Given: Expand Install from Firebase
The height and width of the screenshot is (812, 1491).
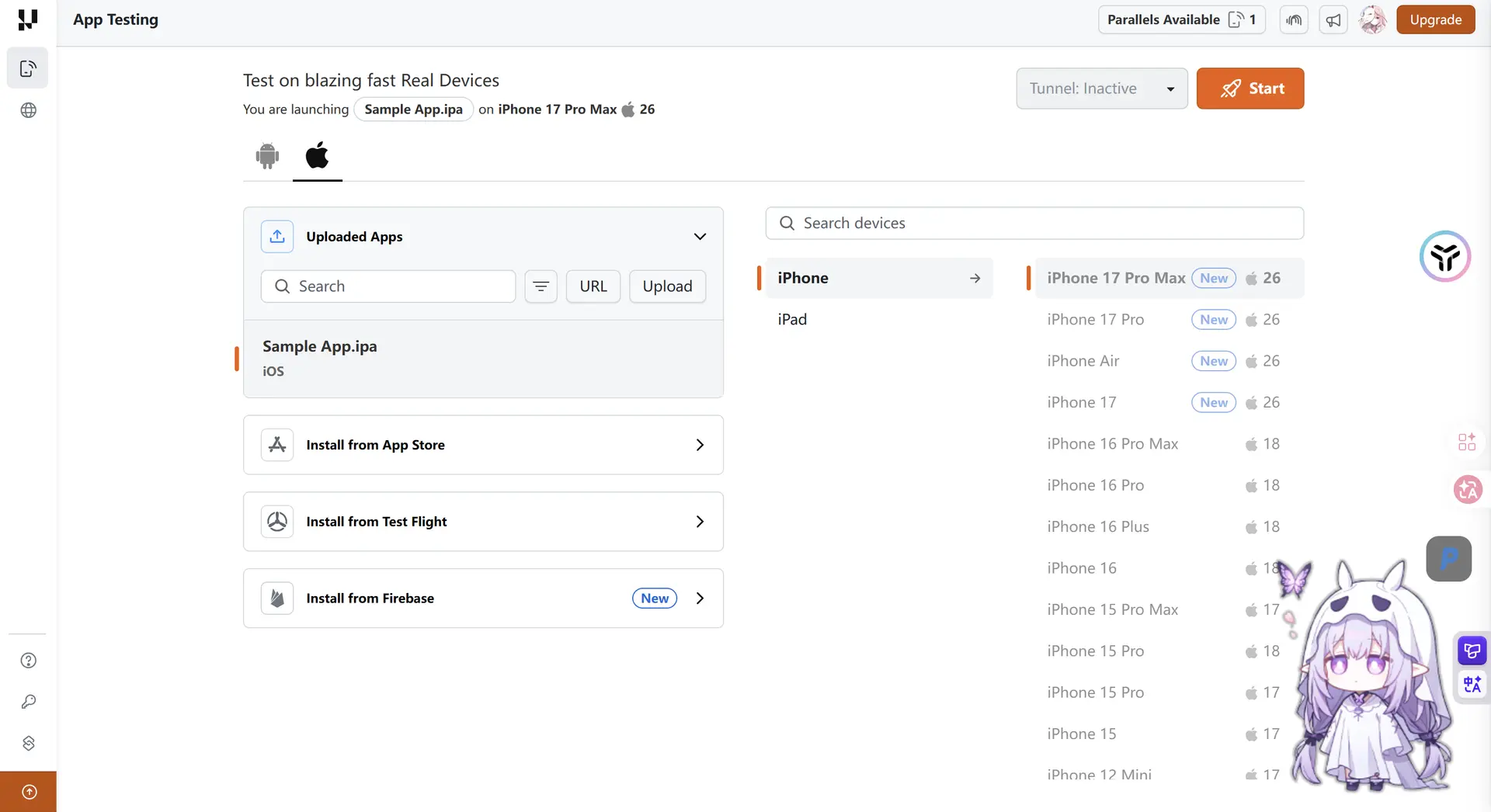Looking at the screenshot, I should click(483, 599).
